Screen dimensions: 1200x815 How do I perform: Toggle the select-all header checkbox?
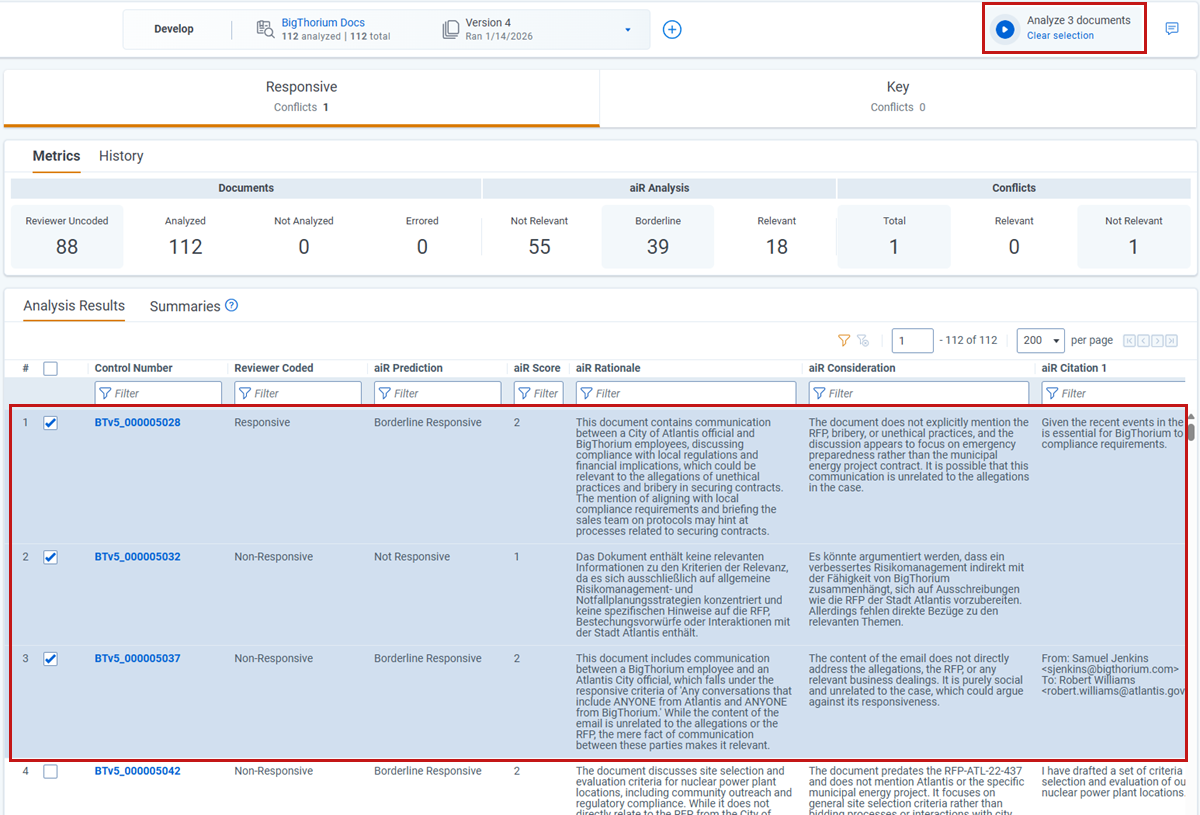click(x=50, y=368)
